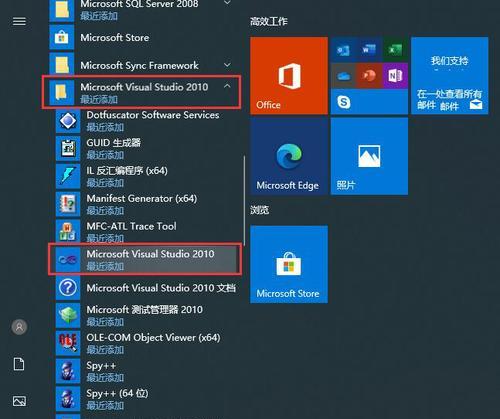This screenshot has width=500, height=419.
Task: Open OLE-COM Object Viewer (x64)
Action: pyautogui.click(x=147, y=343)
